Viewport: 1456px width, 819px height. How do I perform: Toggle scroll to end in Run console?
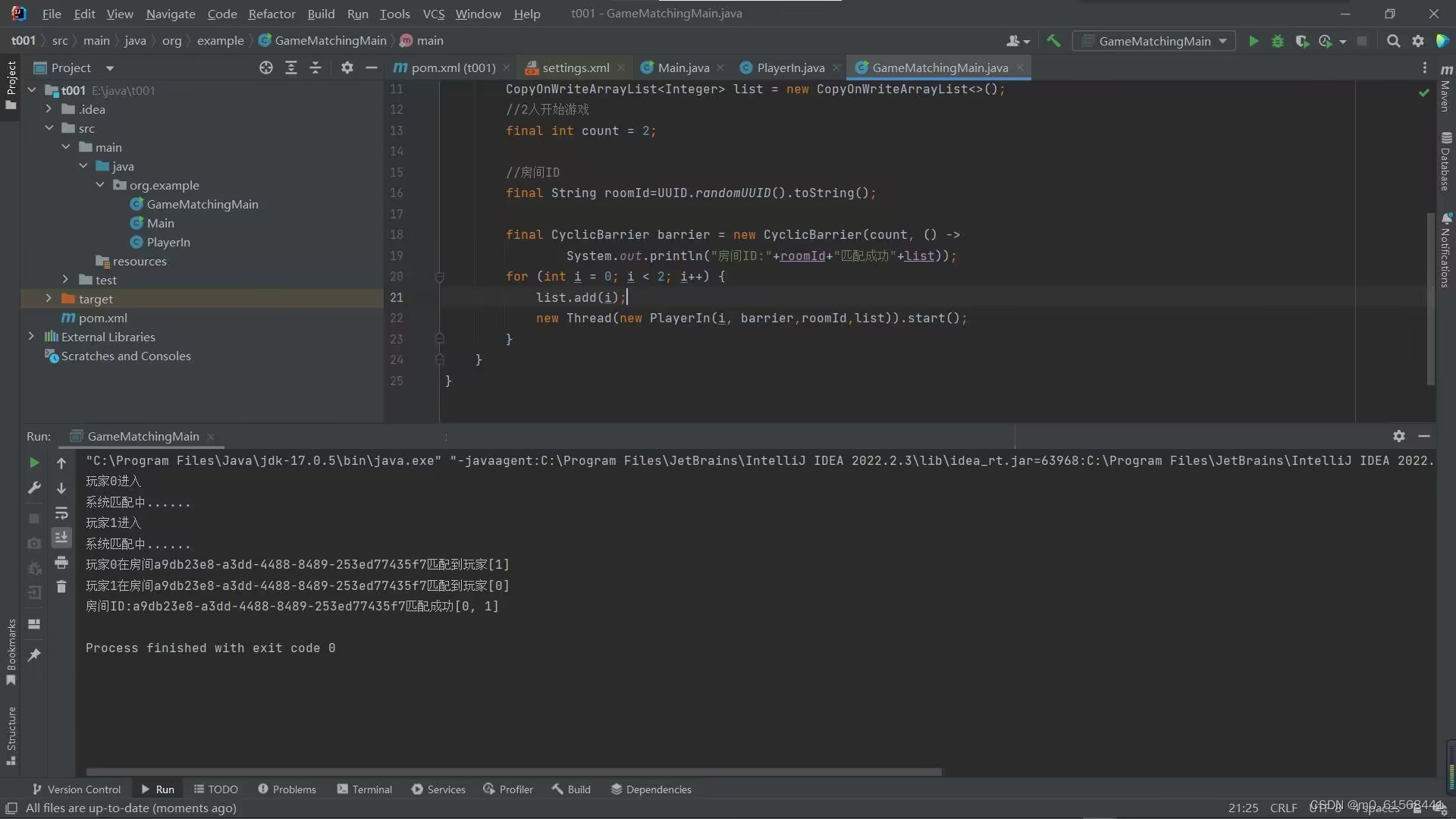61,538
